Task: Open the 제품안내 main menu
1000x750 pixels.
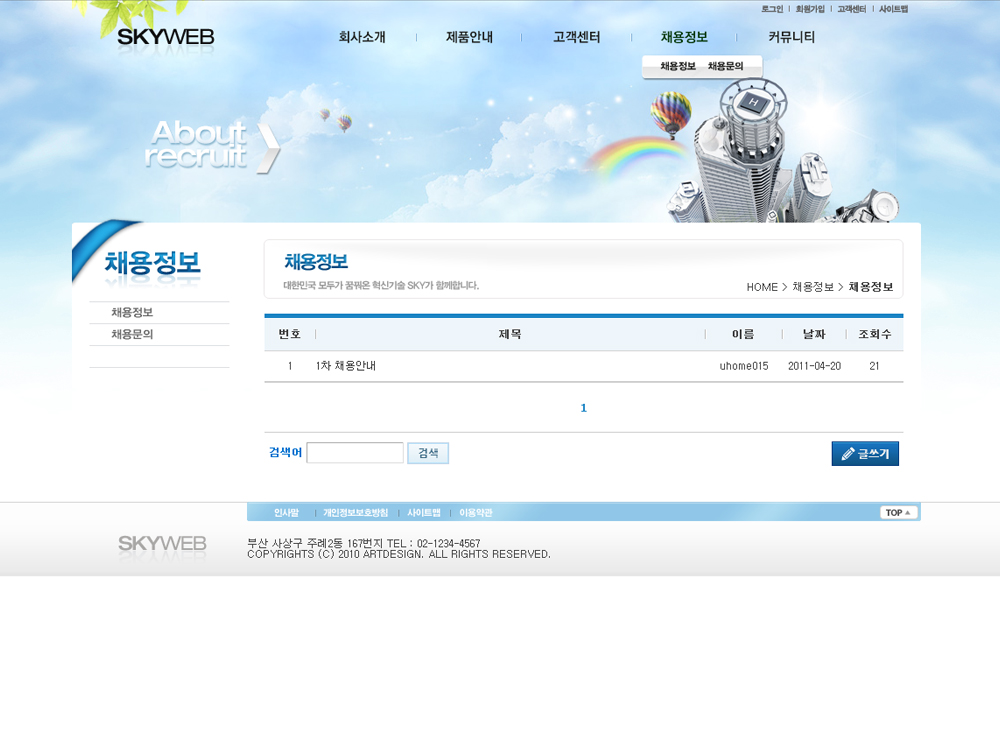Action: click(x=469, y=37)
